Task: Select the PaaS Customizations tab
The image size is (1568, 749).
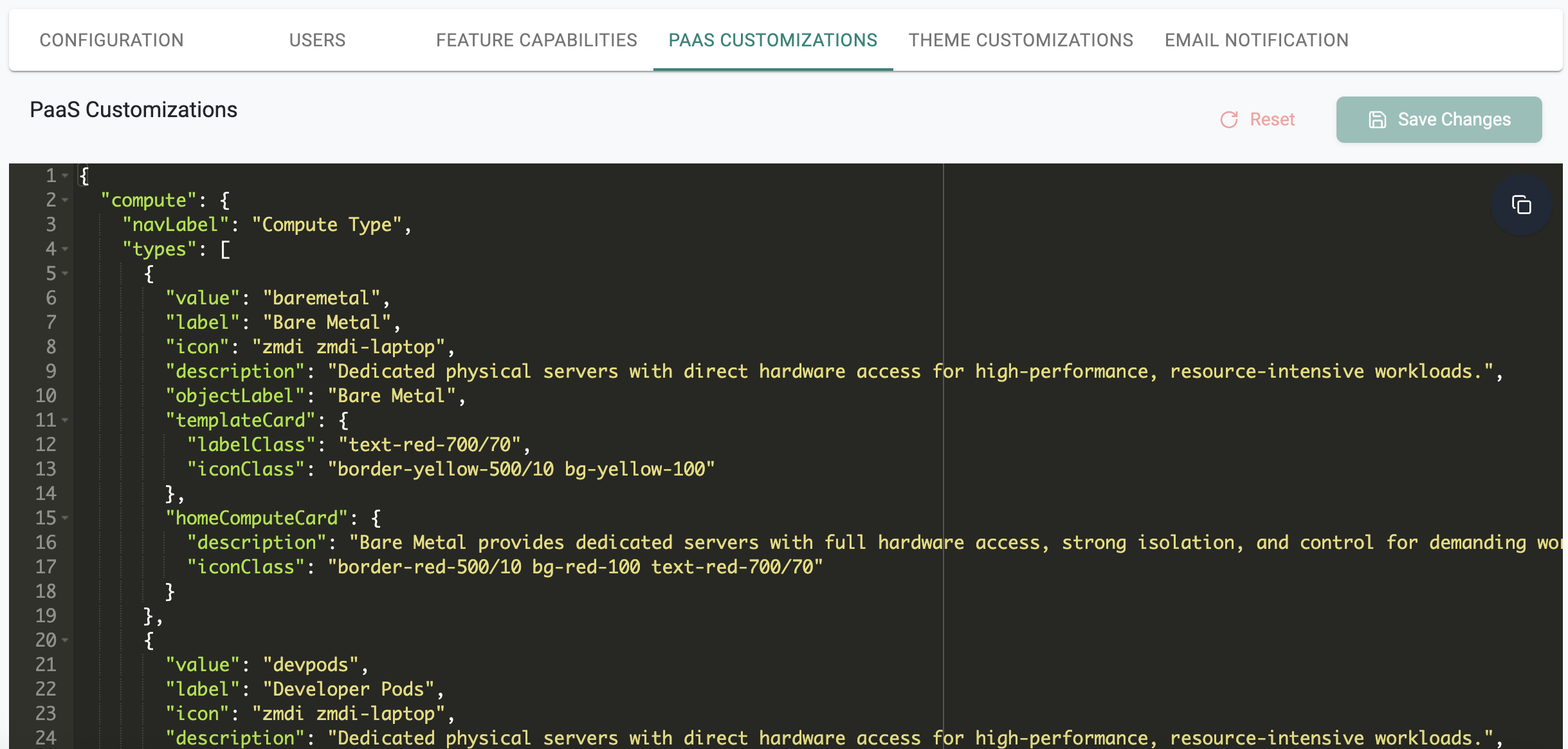Action: [x=772, y=40]
